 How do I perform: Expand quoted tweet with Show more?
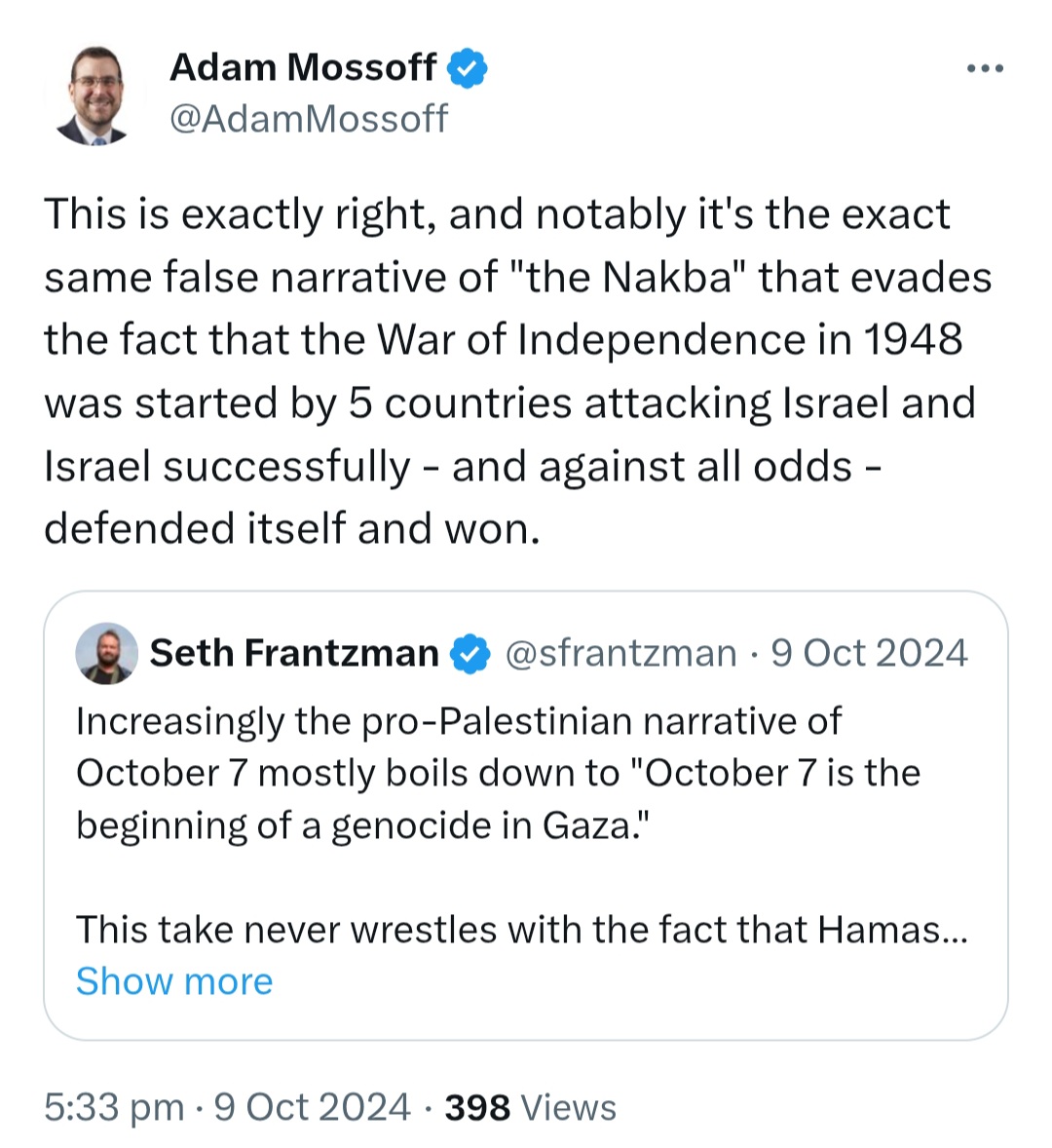(x=174, y=981)
